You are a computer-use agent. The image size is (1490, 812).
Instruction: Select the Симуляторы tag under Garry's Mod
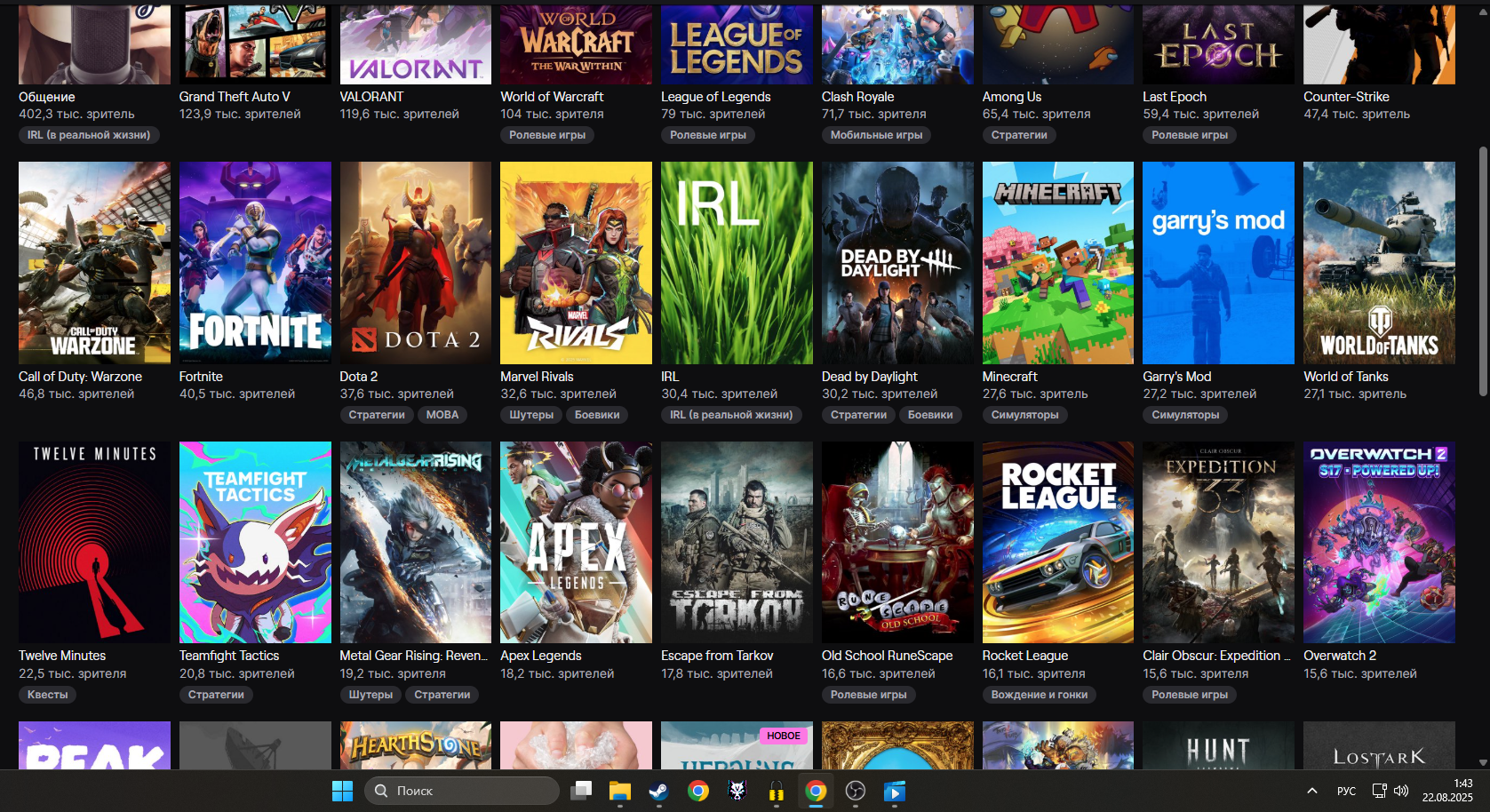1185,415
